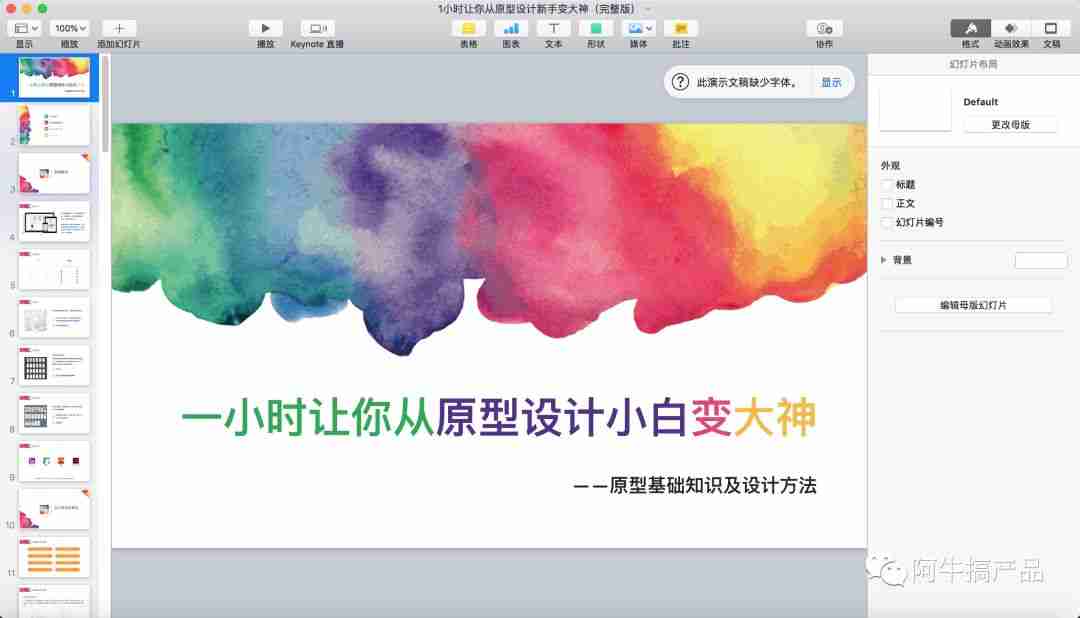Enable the 标题 checkbox
1080x618 pixels.
coord(886,184)
